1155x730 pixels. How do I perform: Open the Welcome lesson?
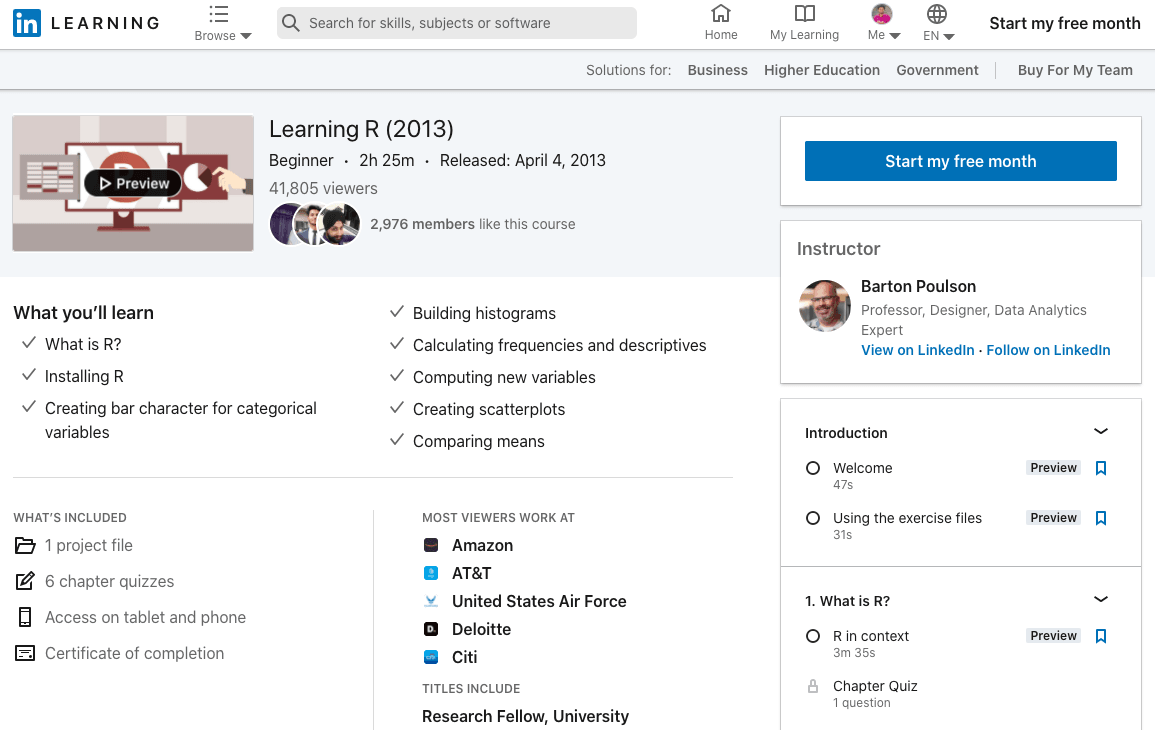click(863, 468)
